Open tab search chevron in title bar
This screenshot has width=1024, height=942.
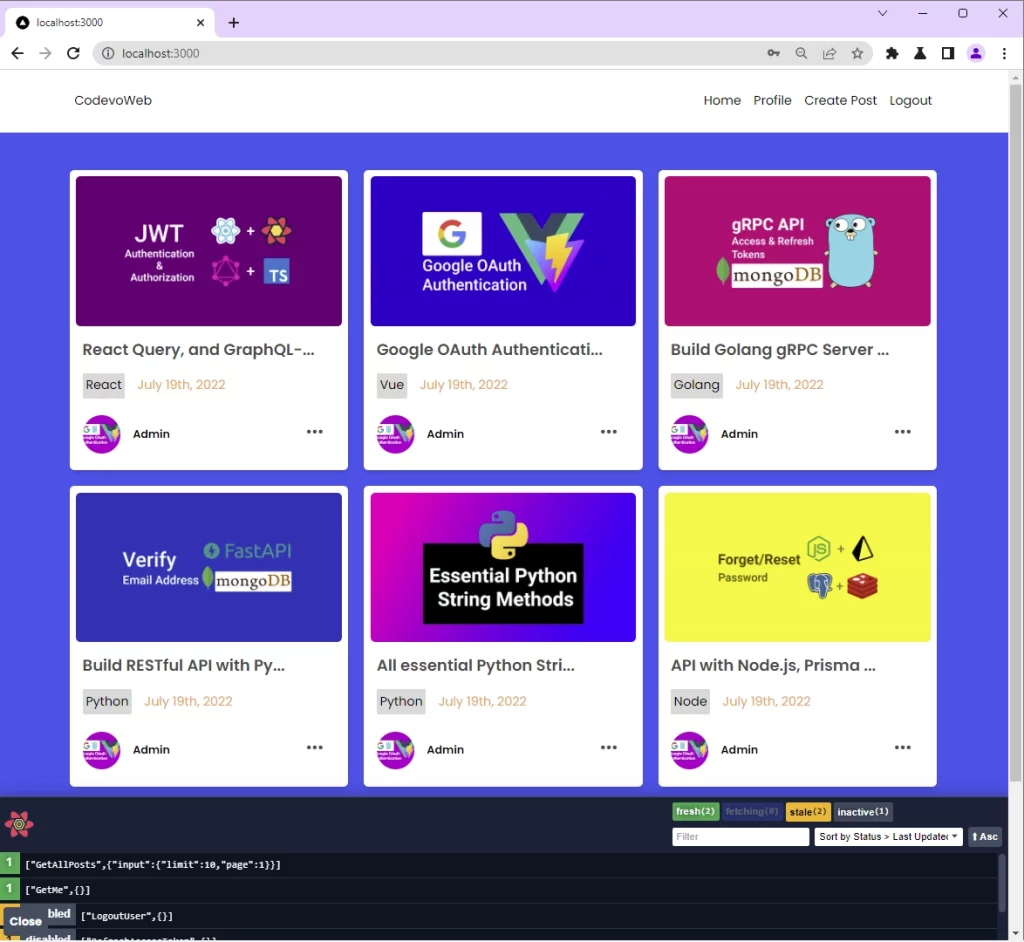(x=882, y=13)
